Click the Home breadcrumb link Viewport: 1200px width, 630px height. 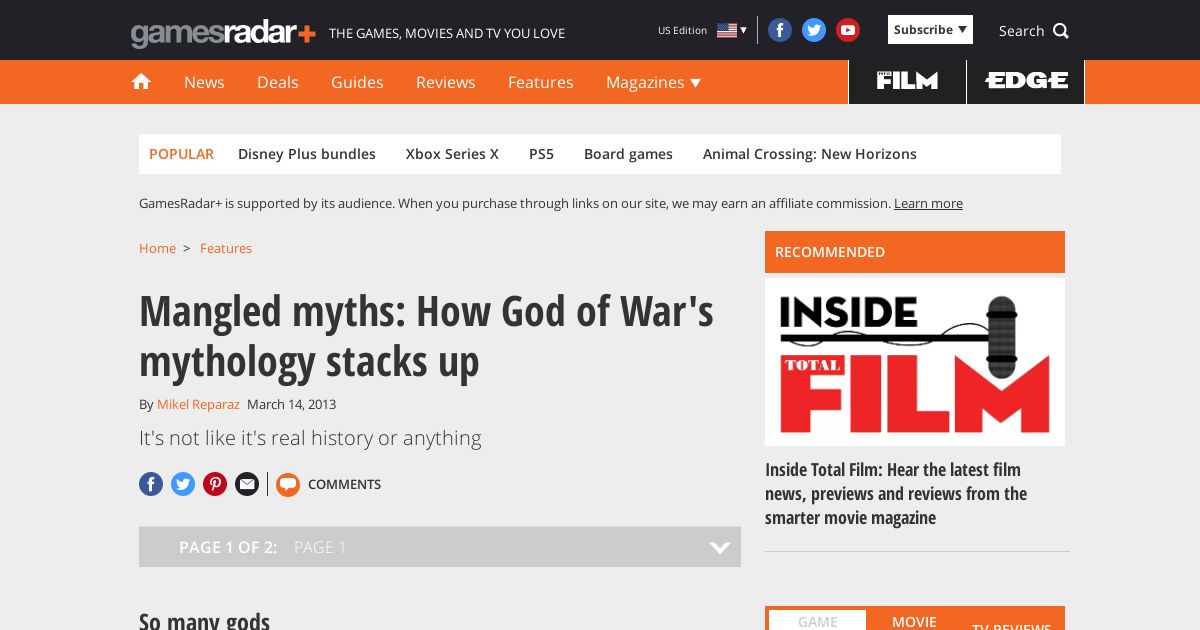[x=157, y=248]
